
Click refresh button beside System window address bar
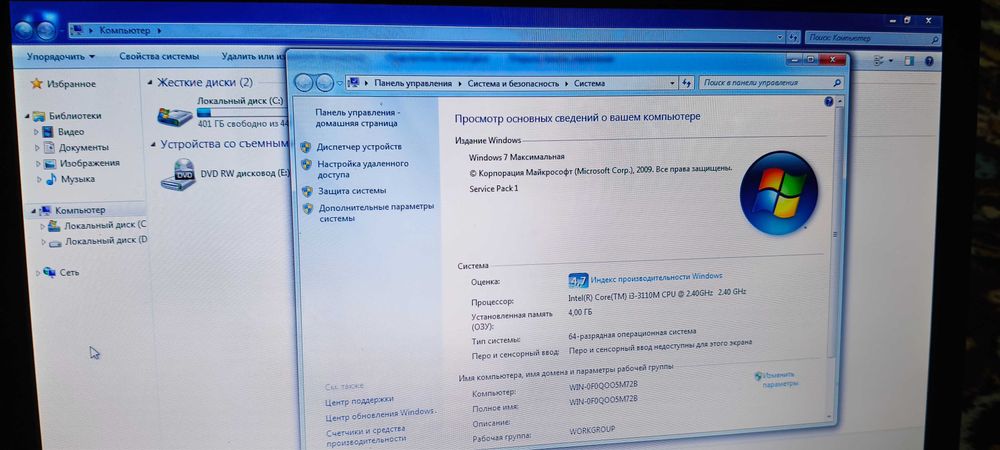tap(687, 83)
